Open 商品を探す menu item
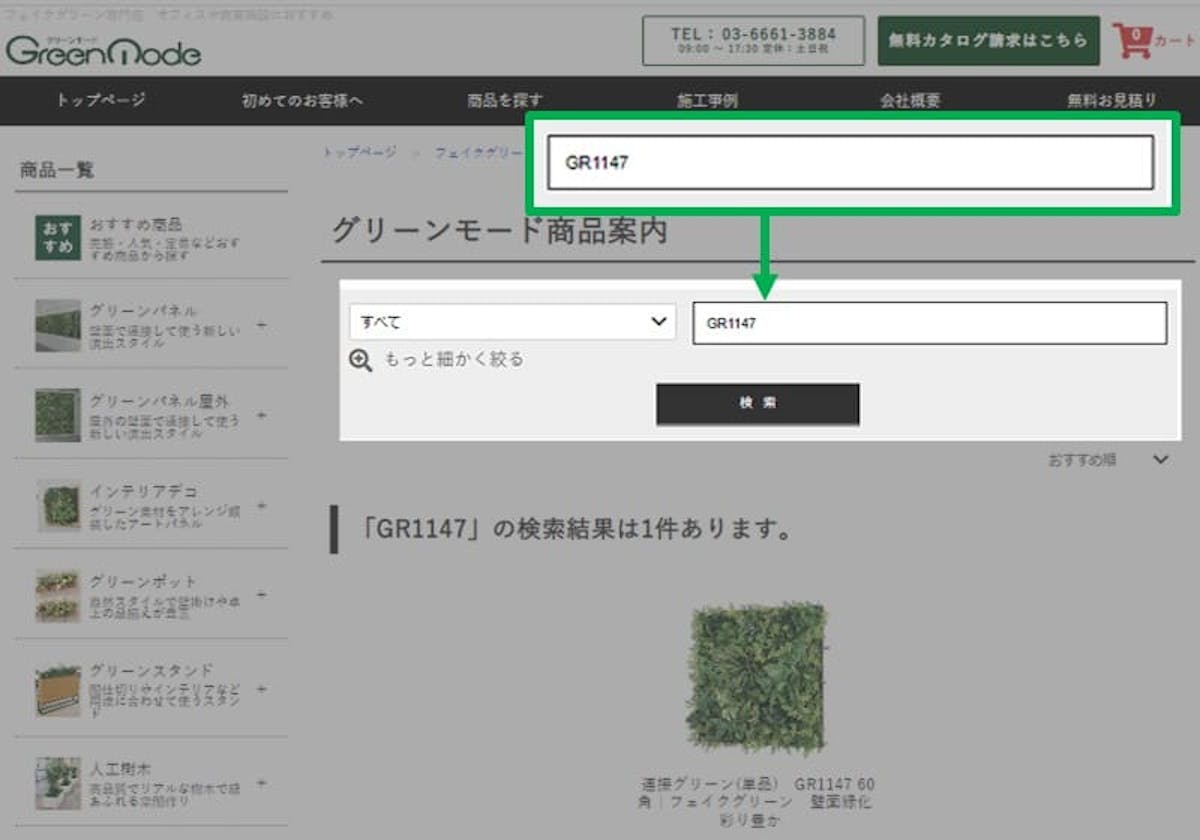 pyautogui.click(x=505, y=100)
